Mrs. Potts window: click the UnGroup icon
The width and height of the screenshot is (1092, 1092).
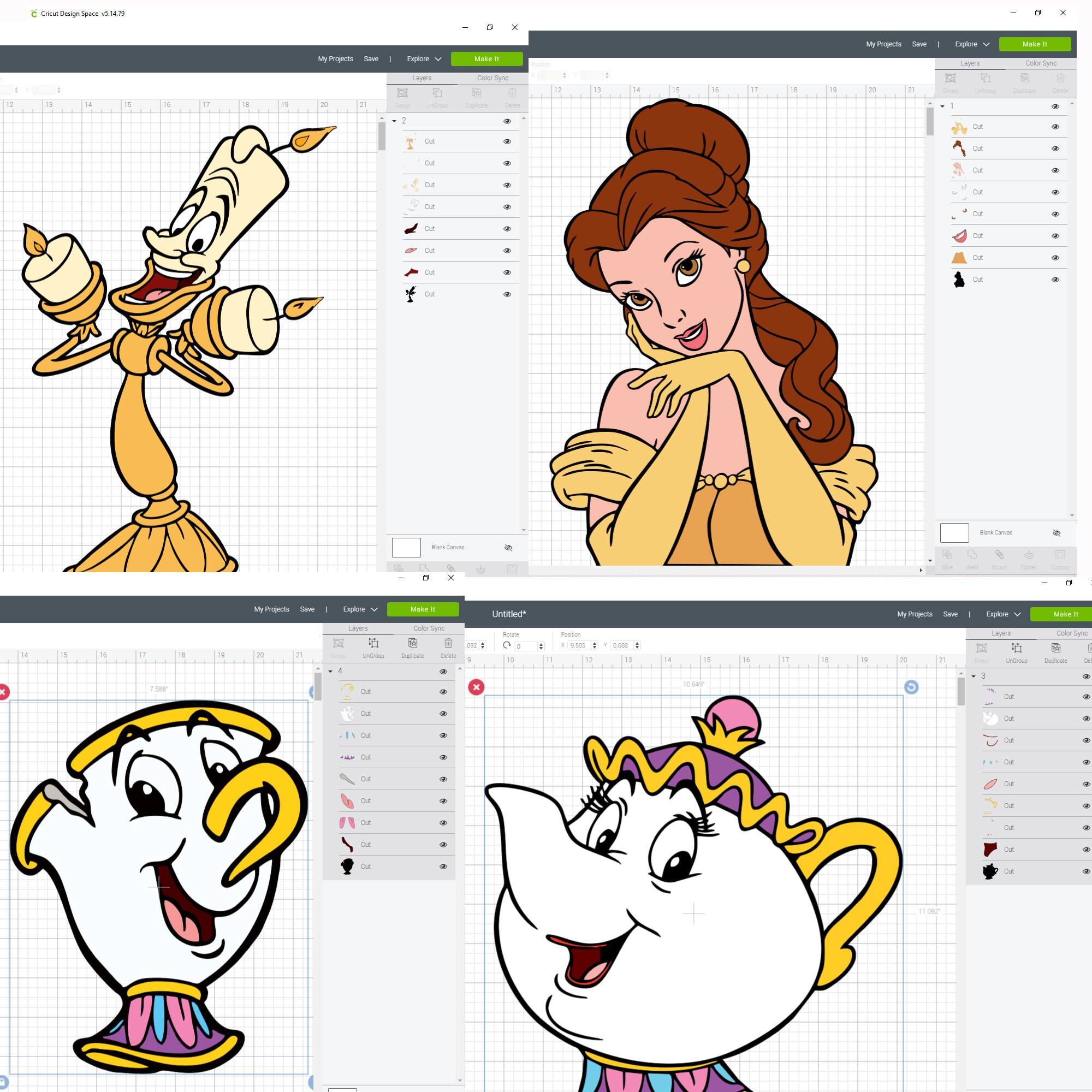point(1017,648)
